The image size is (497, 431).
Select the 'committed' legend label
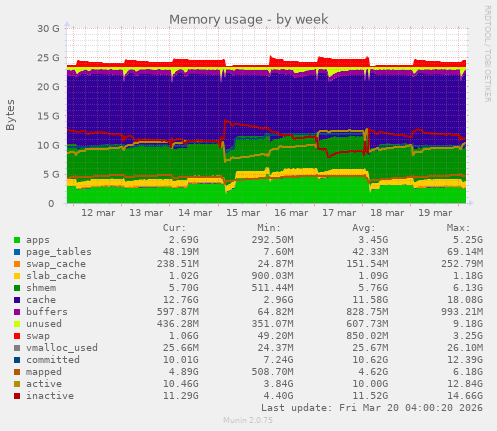coord(53,360)
